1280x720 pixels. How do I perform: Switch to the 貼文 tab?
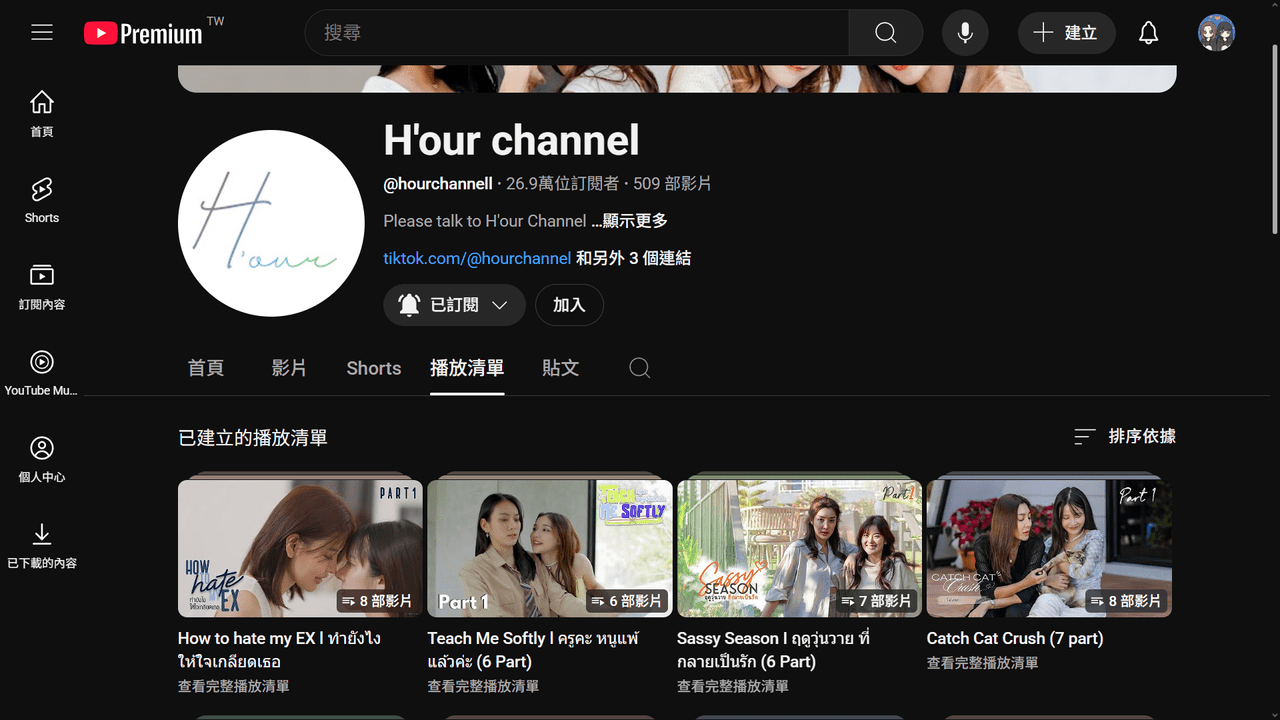(560, 368)
